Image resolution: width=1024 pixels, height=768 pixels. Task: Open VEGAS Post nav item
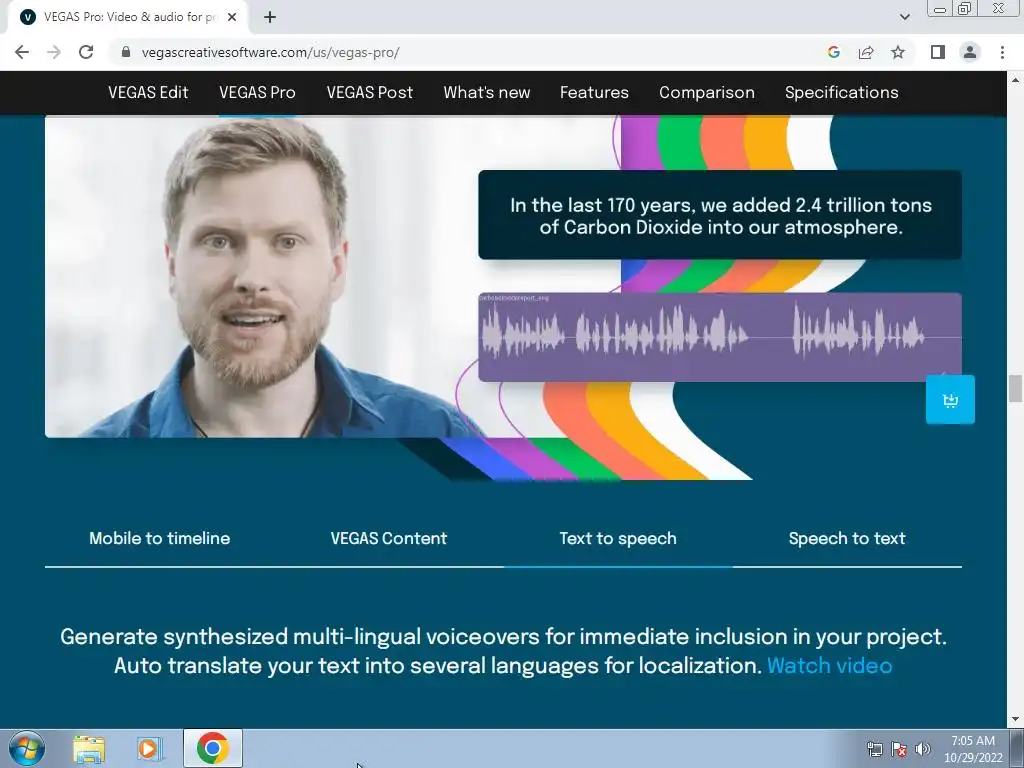(x=370, y=93)
